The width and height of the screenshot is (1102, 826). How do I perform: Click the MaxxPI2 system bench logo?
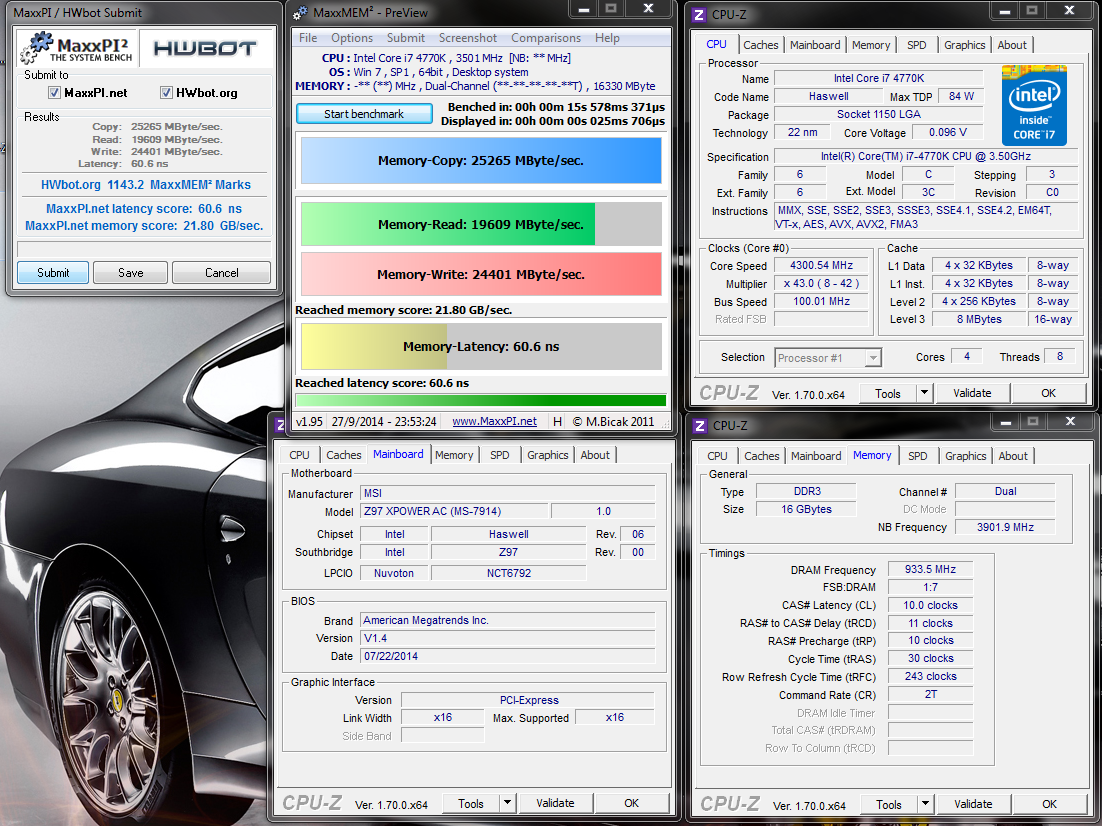(76, 48)
